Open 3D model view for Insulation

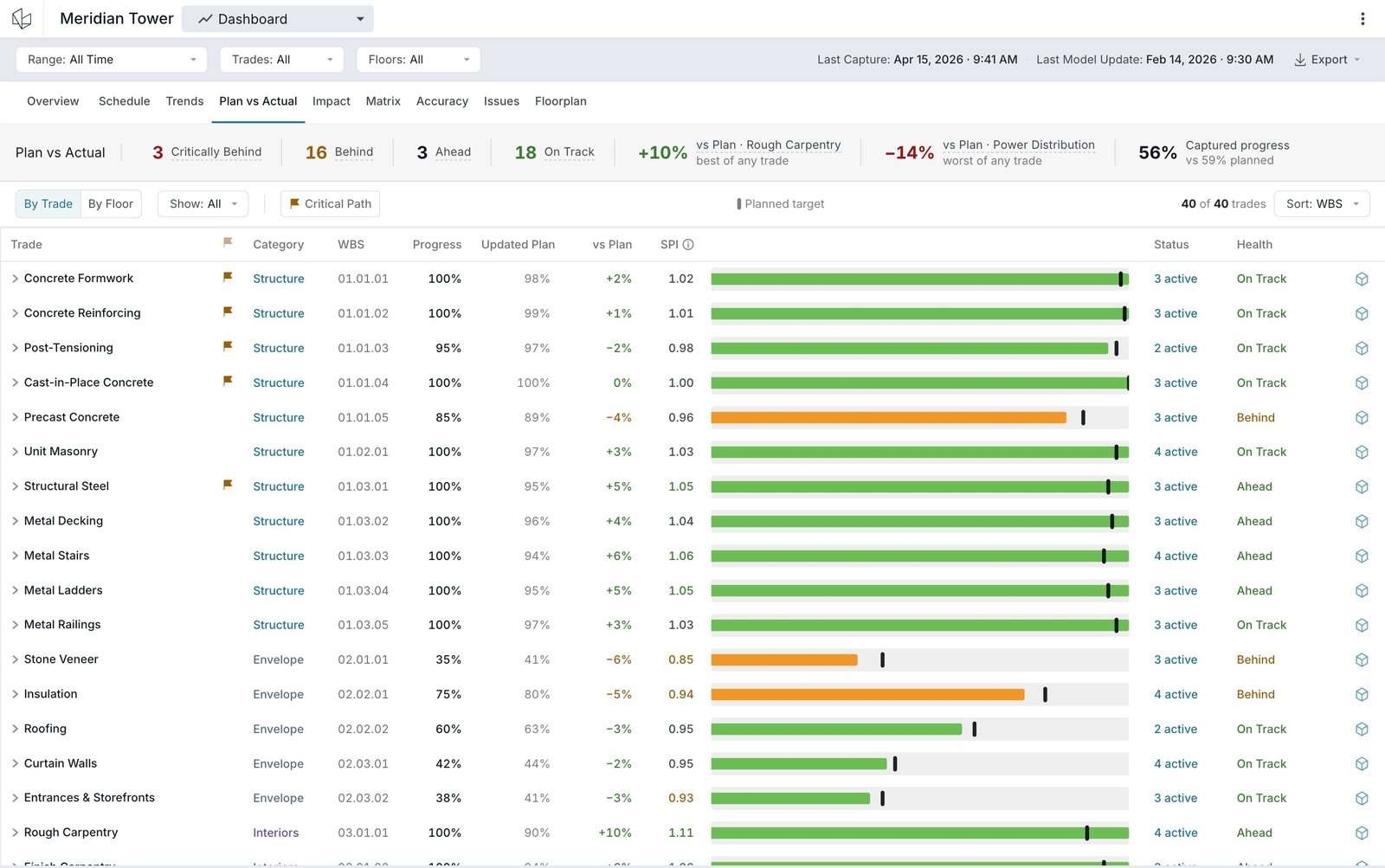1362,694
